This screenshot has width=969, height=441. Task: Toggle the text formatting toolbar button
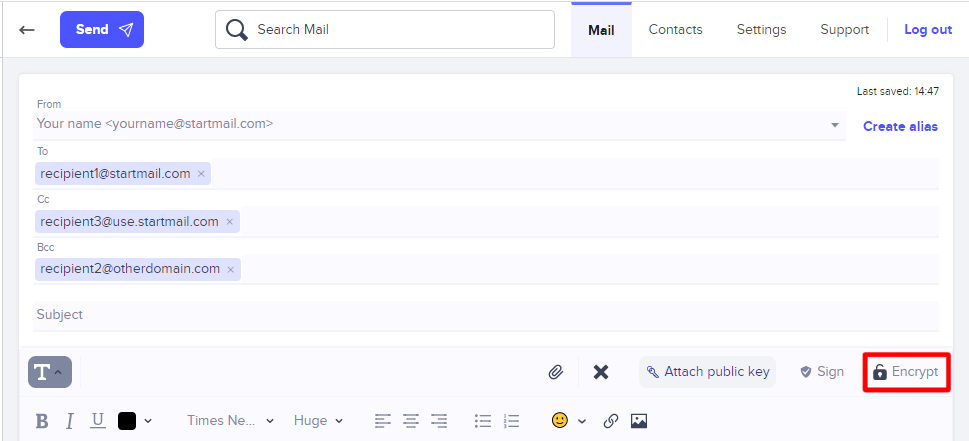49,372
